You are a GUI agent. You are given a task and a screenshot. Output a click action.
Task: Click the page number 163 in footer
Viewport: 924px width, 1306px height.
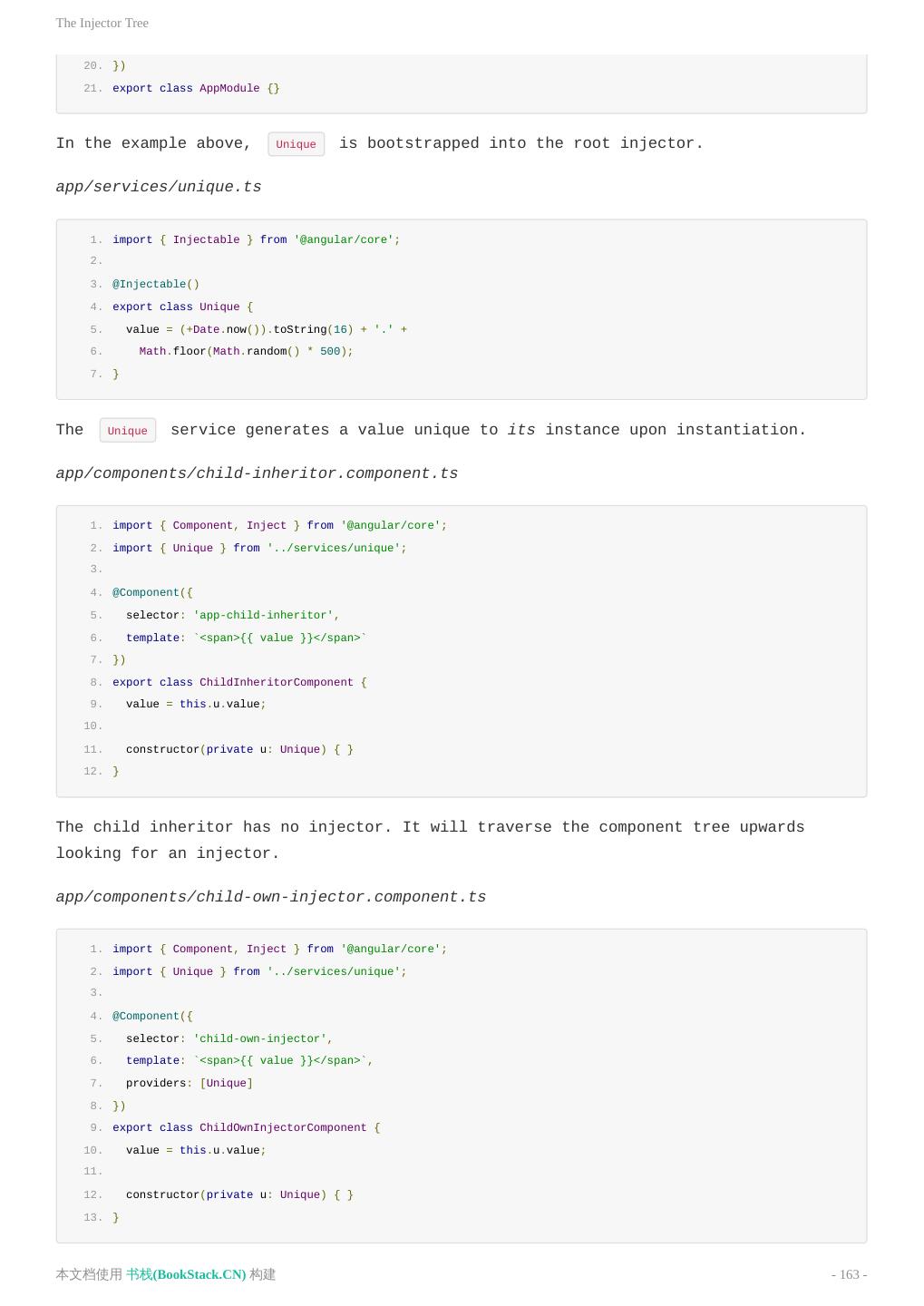tap(849, 1274)
